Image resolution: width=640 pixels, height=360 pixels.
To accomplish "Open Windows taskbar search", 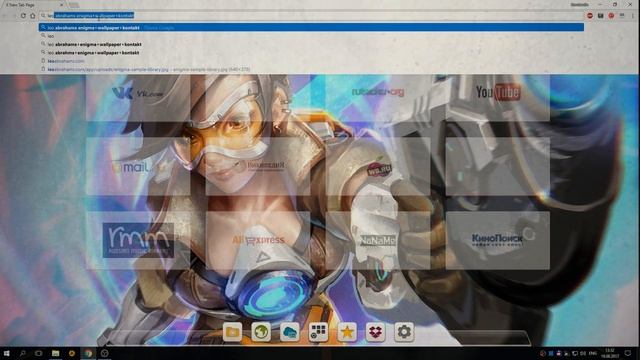I will 23,353.
